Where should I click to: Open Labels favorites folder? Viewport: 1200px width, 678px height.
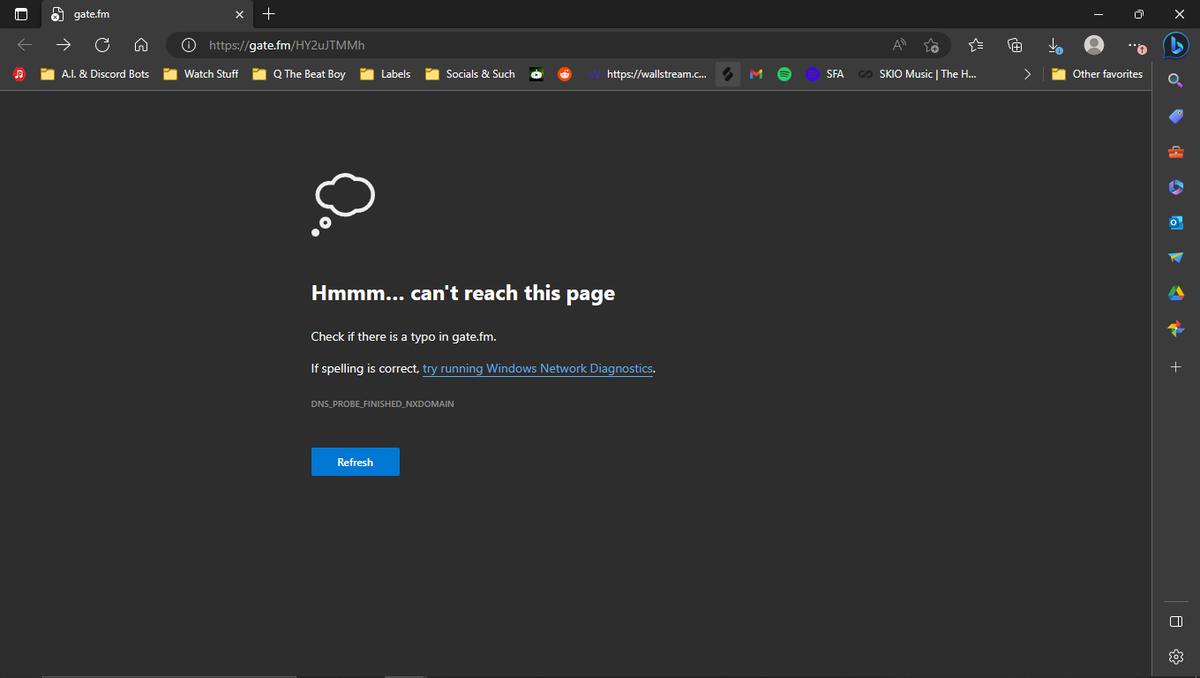click(x=385, y=74)
